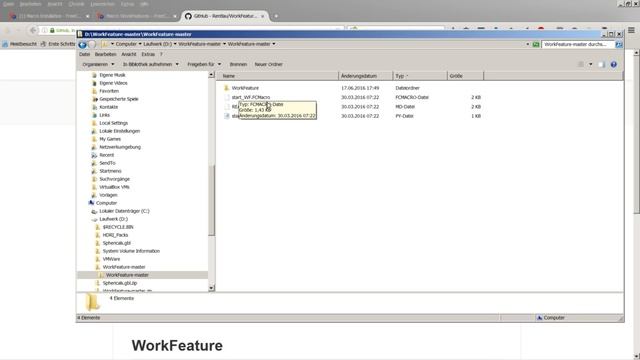
Task: Toggle the preview pane icon
Action: point(601,64)
